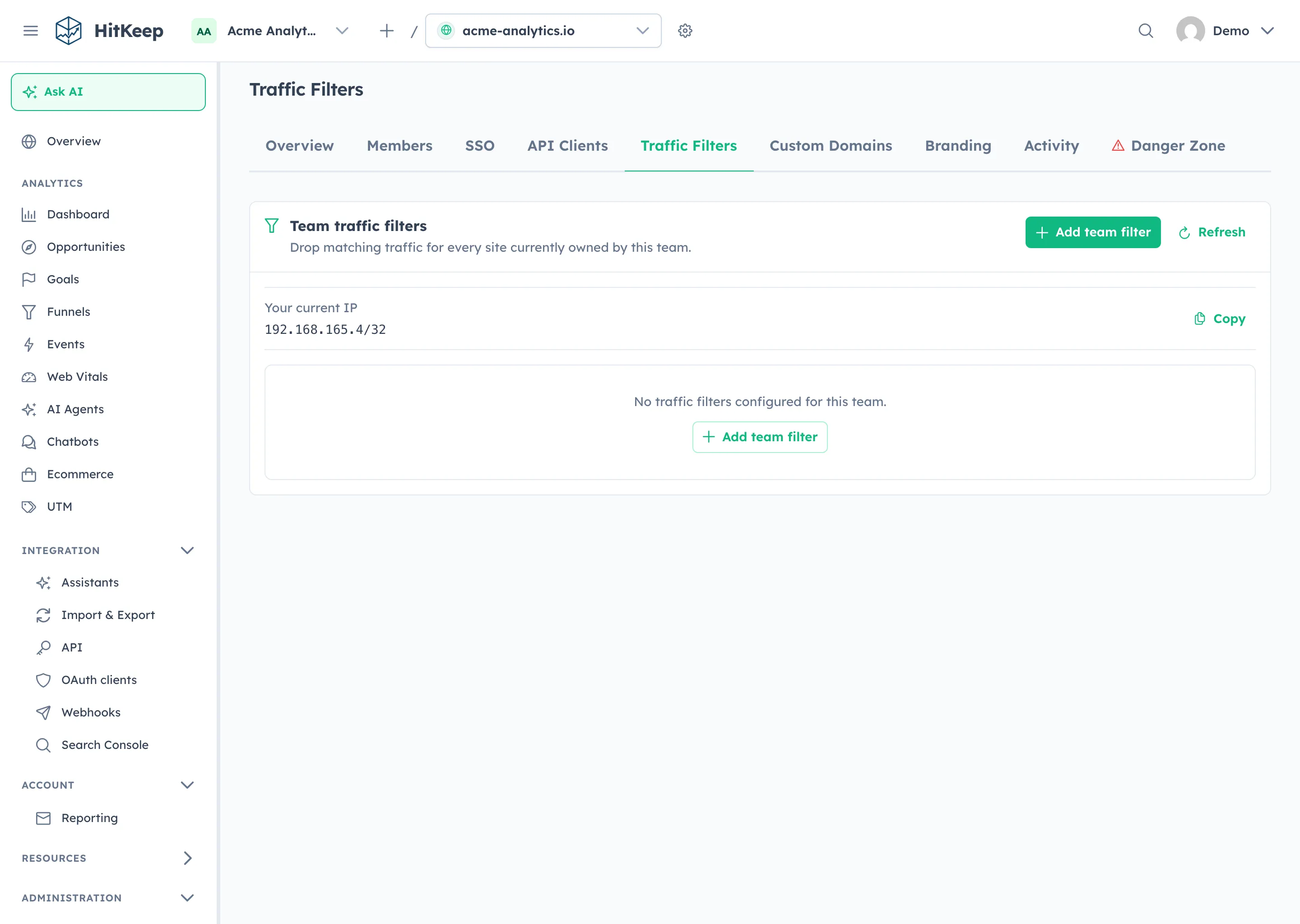The width and height of the screenshot is (1300, 924).
Task: Switch to the Custom Domains tab
Action: click(x=831, y=146)
